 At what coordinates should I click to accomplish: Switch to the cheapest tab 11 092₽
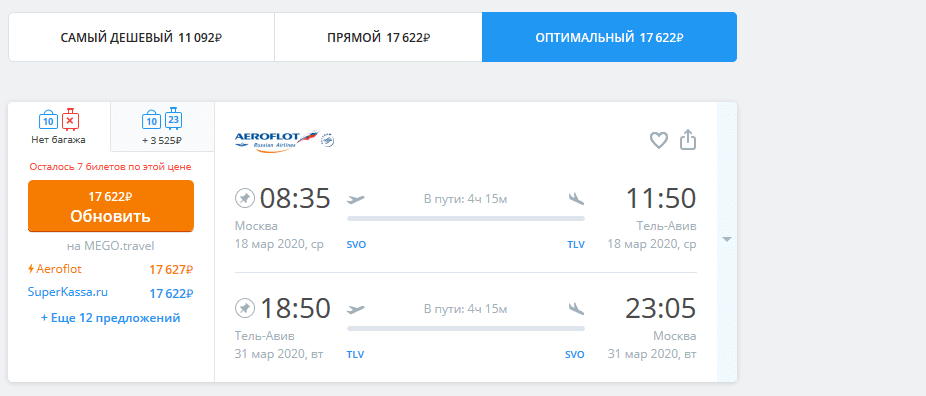pyautogui.click(x=141, y=37)
